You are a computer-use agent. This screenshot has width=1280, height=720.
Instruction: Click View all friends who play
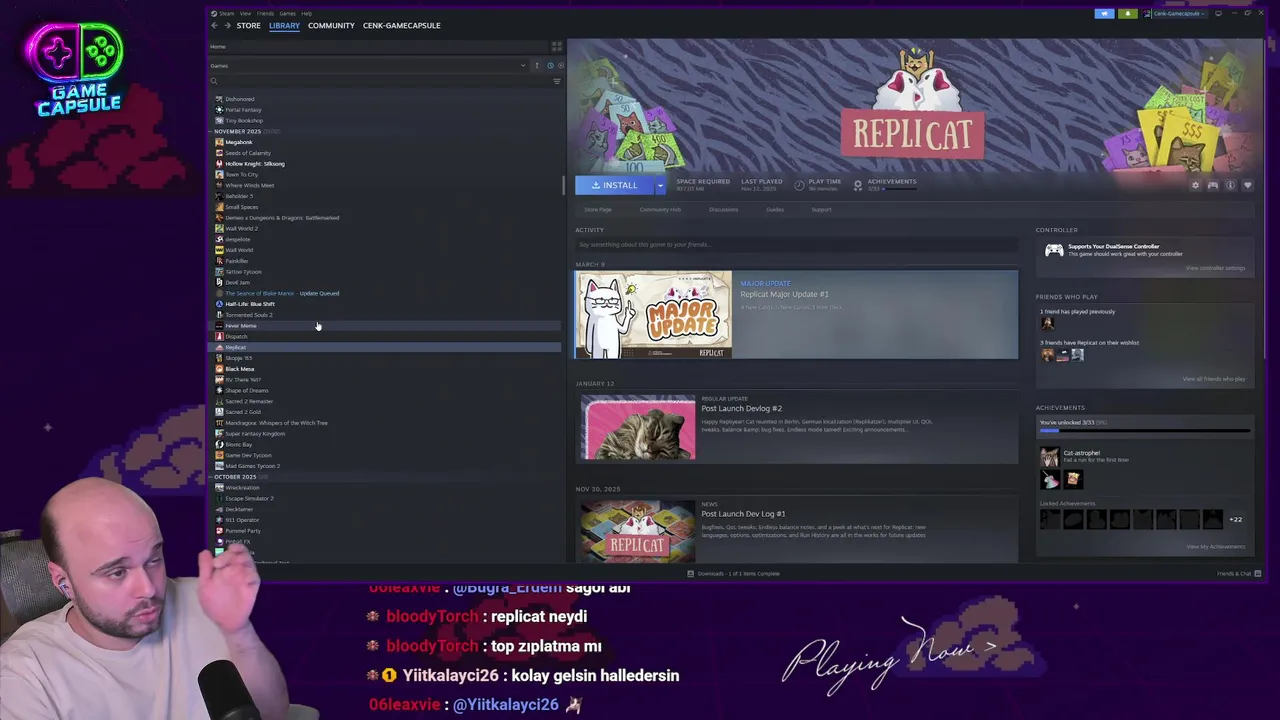coord(1214,379)
